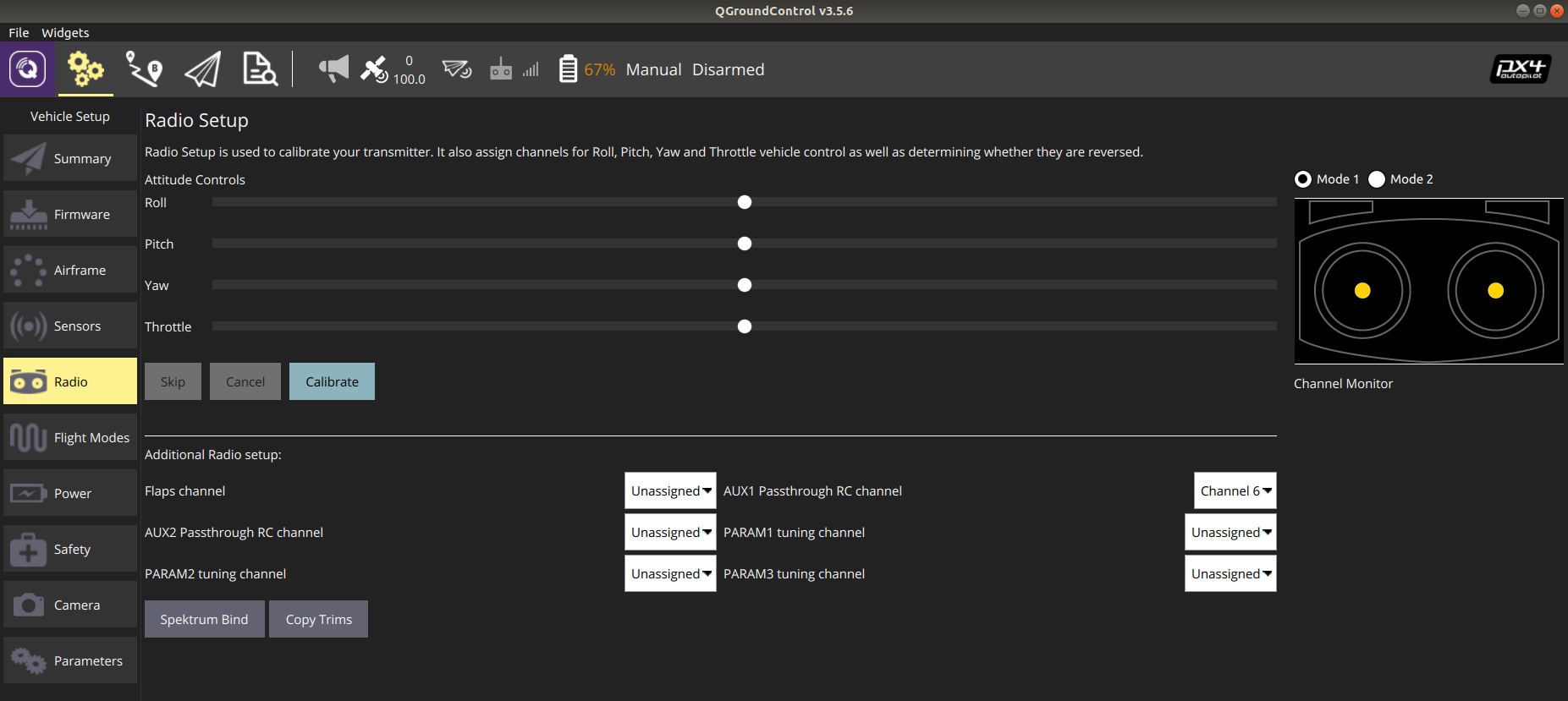Click the Spektrum Bind button
The width and height of the screenshot is (1568, 701).
click(x=204, y=620)
